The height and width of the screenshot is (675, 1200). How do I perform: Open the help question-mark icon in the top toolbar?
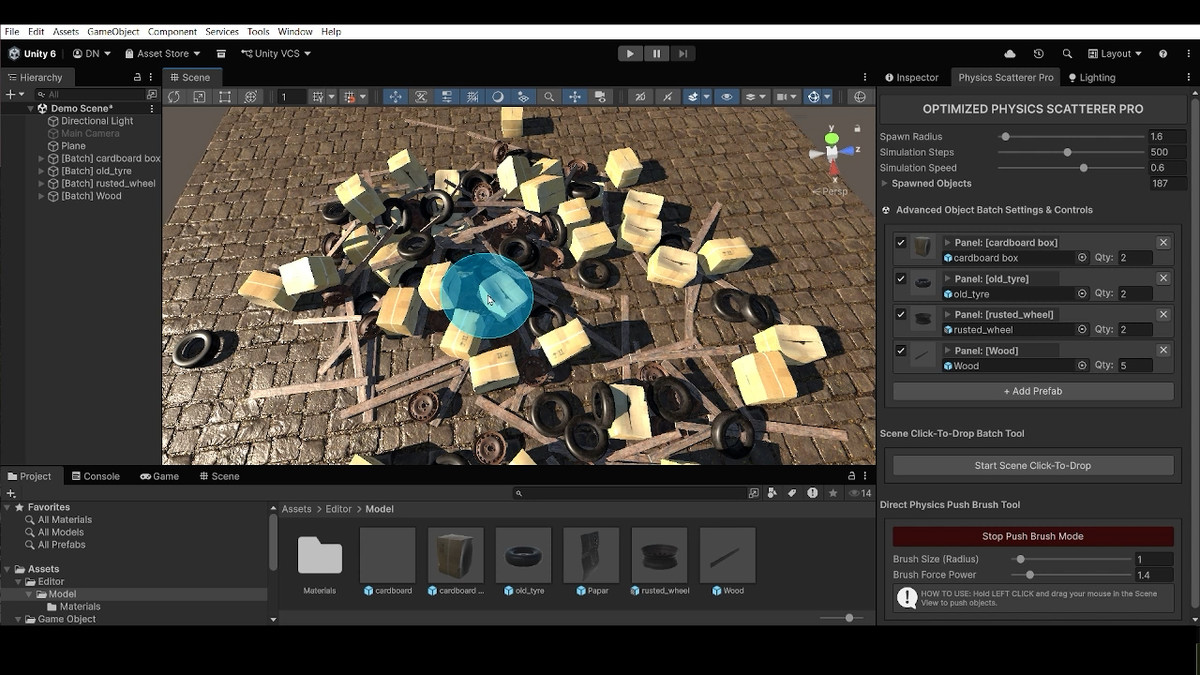[x=1163, y=54]
